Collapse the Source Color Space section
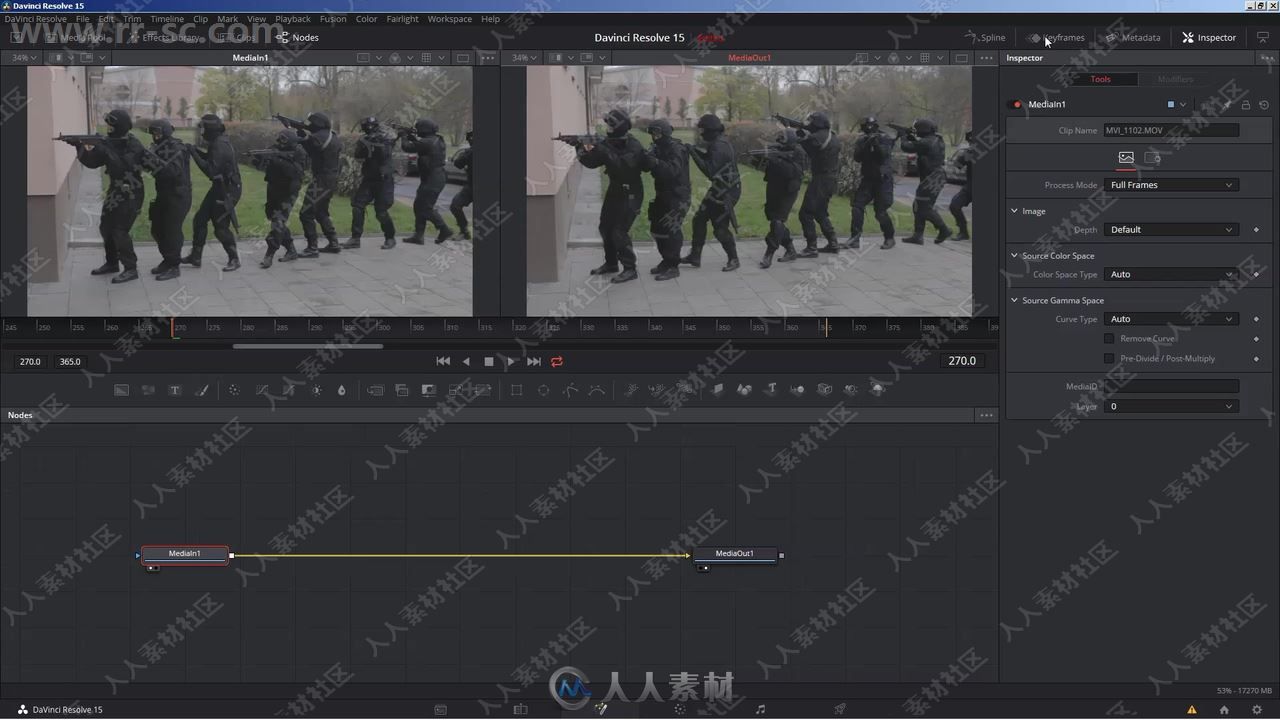The image size is (1280, 720). pyautogui.click(x=1014, y=256)
